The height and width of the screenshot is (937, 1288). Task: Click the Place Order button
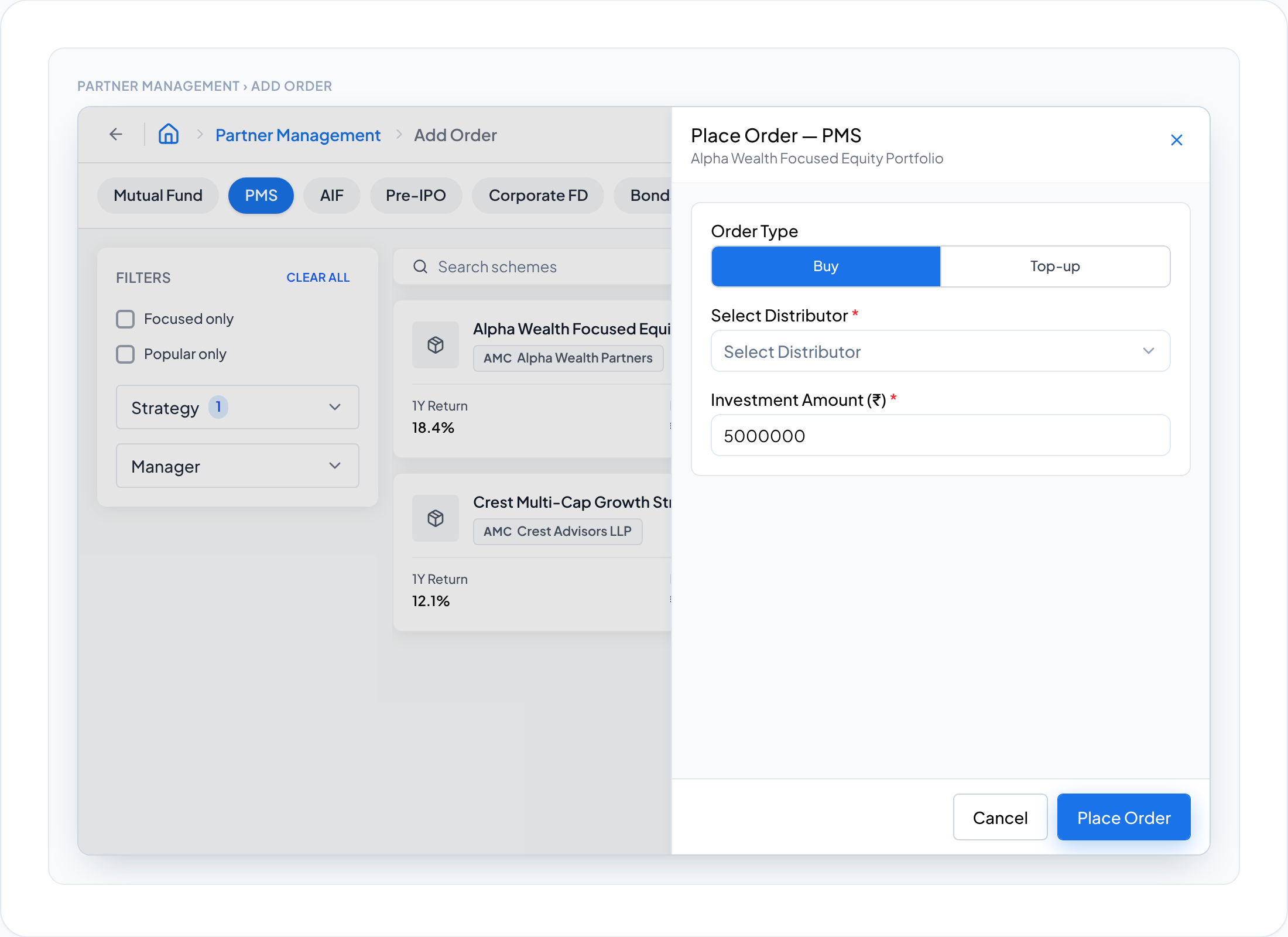[x=1123, y=818]
